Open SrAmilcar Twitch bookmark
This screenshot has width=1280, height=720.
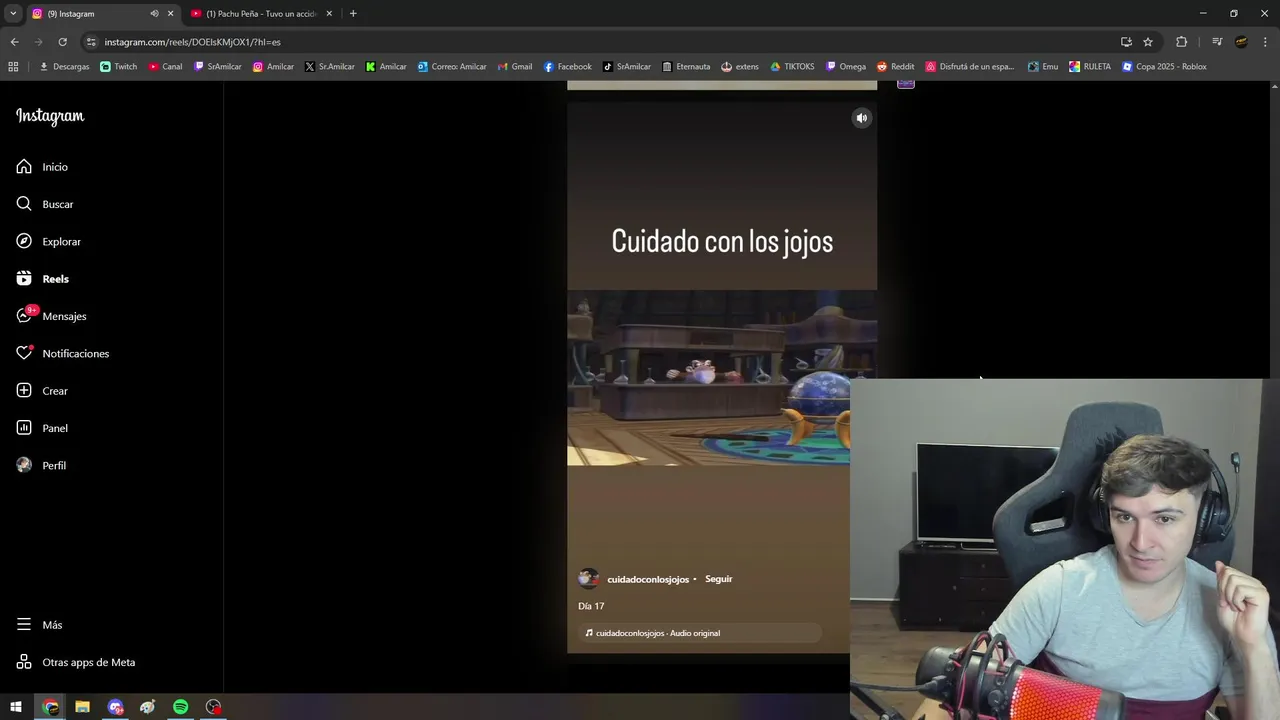tap(218, 67)
